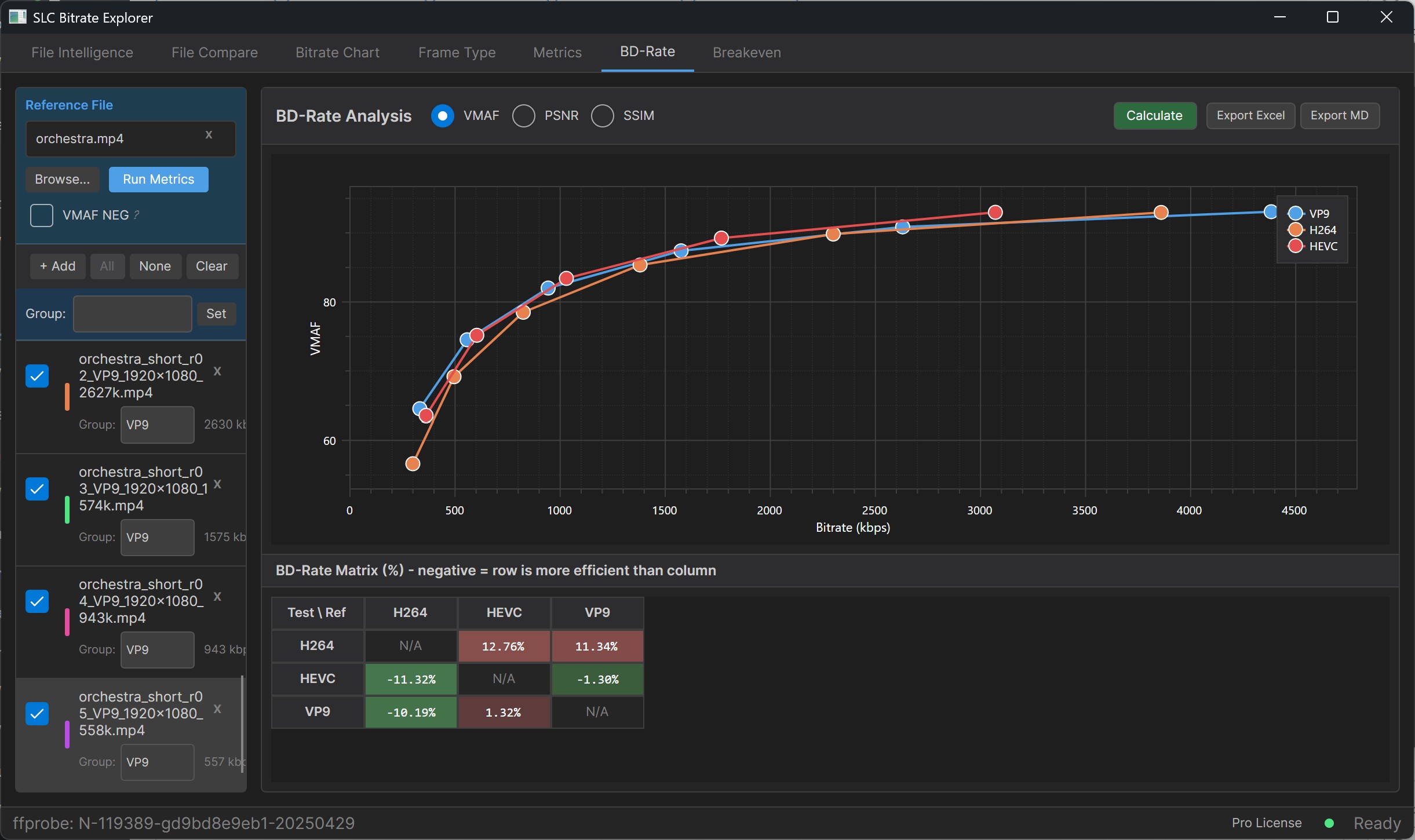Click the VMAF NEG help question mark
The height and width of the screenshot is (840, 1415).
click(137, 215)
